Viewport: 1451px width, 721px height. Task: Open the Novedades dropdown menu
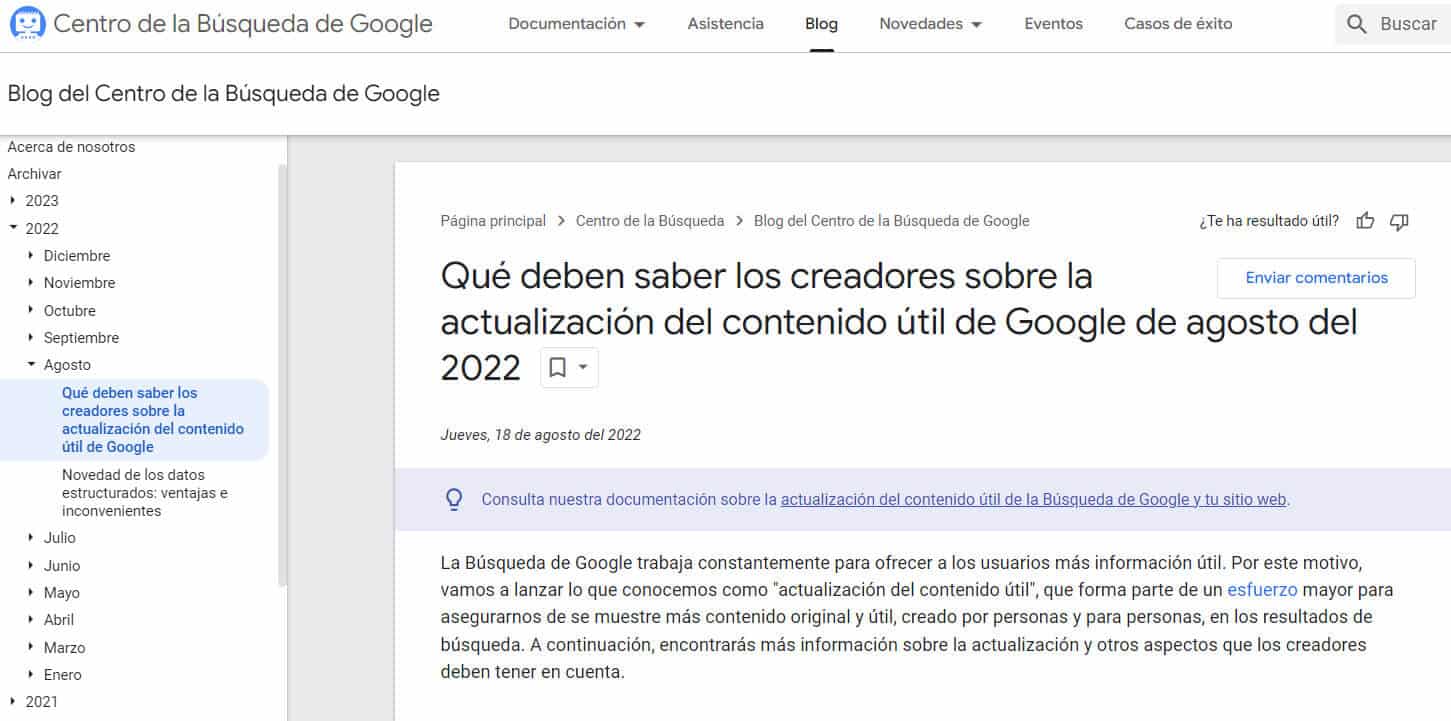pyautogui.click(x=930, y=23)
